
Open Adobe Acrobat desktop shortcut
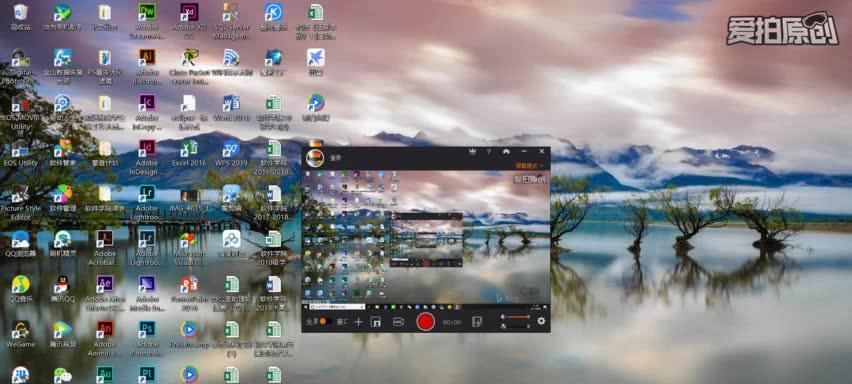click(x=104, y=248)
